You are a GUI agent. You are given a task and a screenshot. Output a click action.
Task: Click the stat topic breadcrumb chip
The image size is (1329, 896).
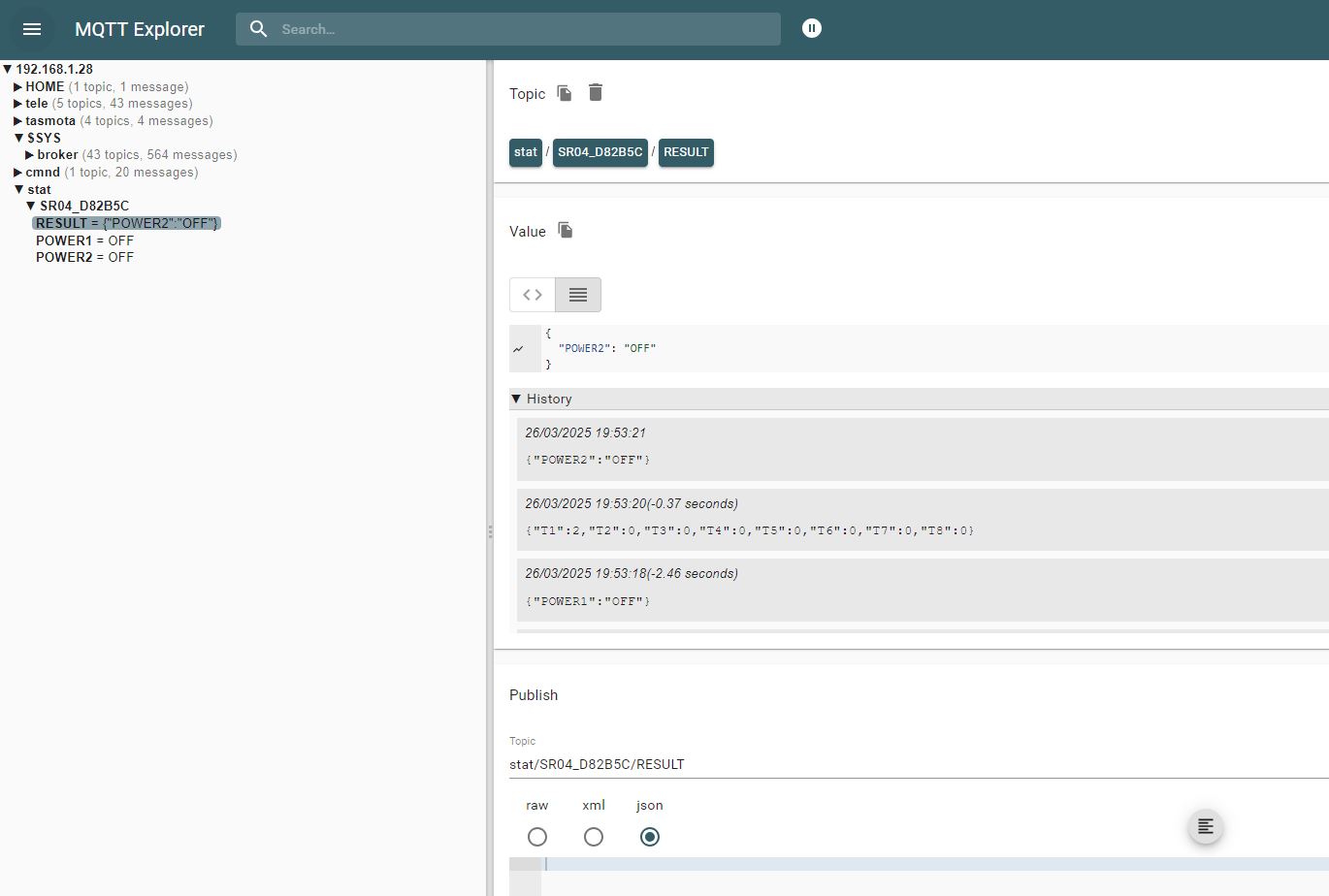[x=526, y=152]
